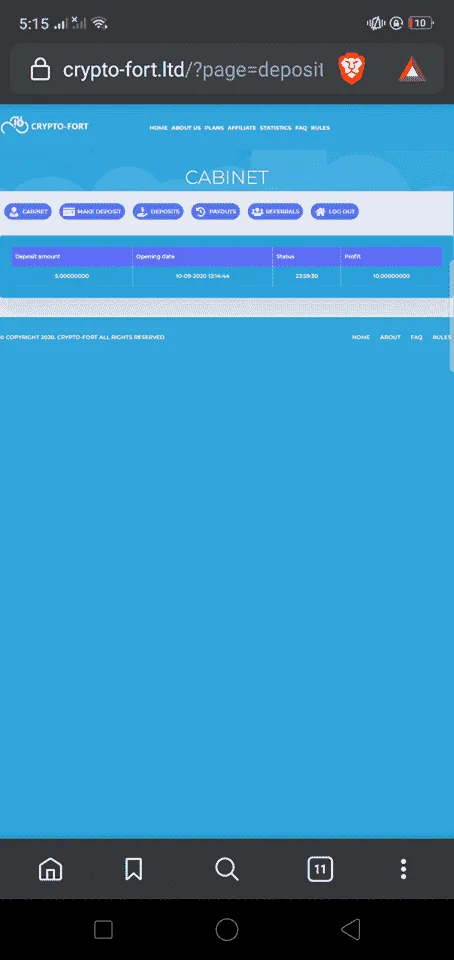
Task: Open the bookmarks icon in bottom bar
Action: click(133, 869)
